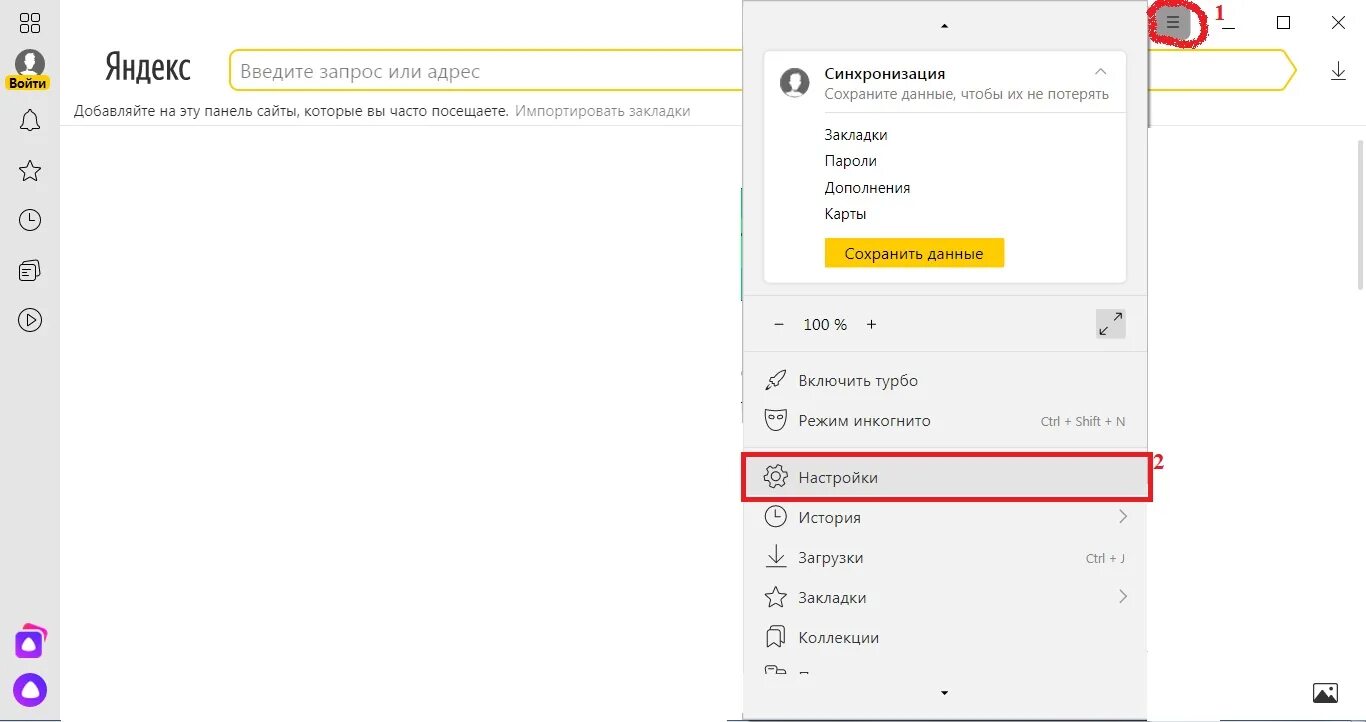The width and height of the screenshot is (1366, 722).
Task: Open the favorites star in sidebar
Action: [30, 171]
